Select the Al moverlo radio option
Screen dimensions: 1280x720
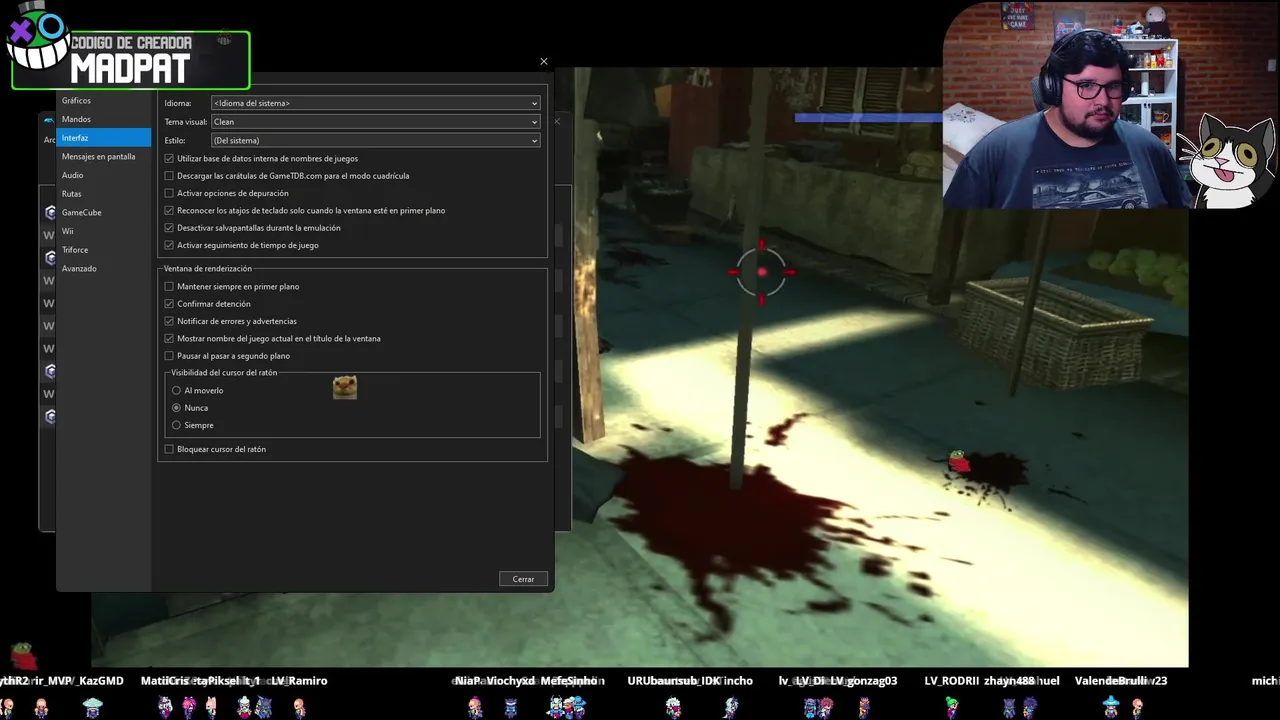tap(177, 391)
